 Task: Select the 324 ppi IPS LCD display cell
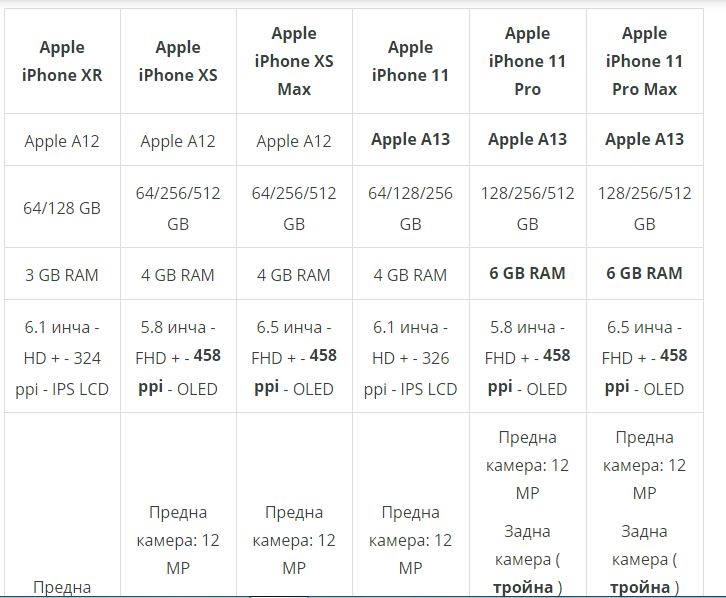tap(62, 357)
